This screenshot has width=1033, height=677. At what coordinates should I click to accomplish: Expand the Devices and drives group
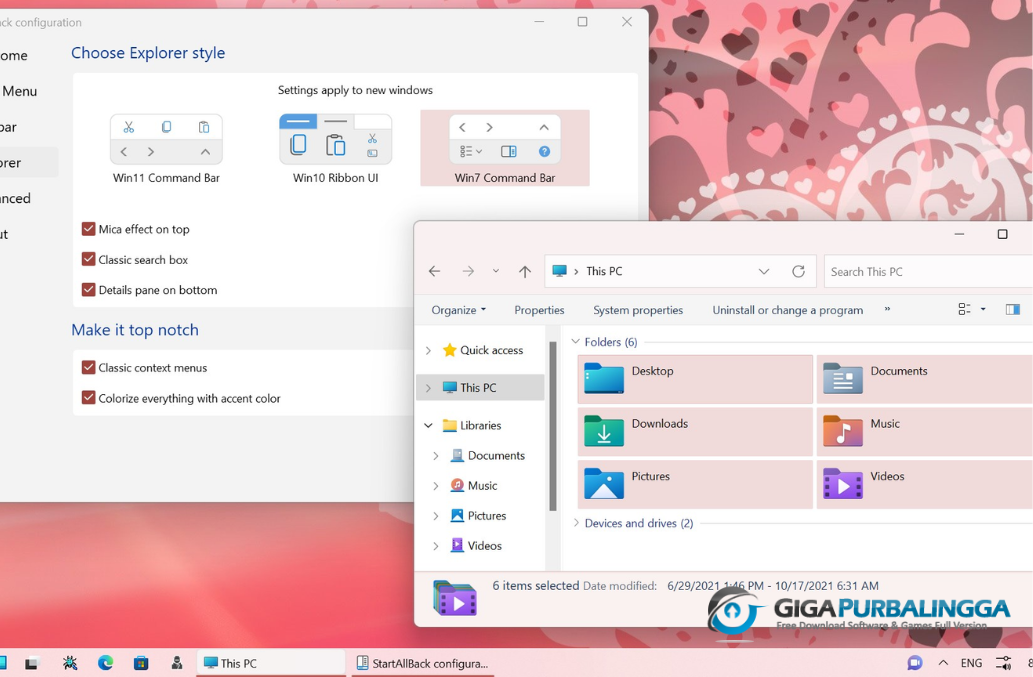576,523
